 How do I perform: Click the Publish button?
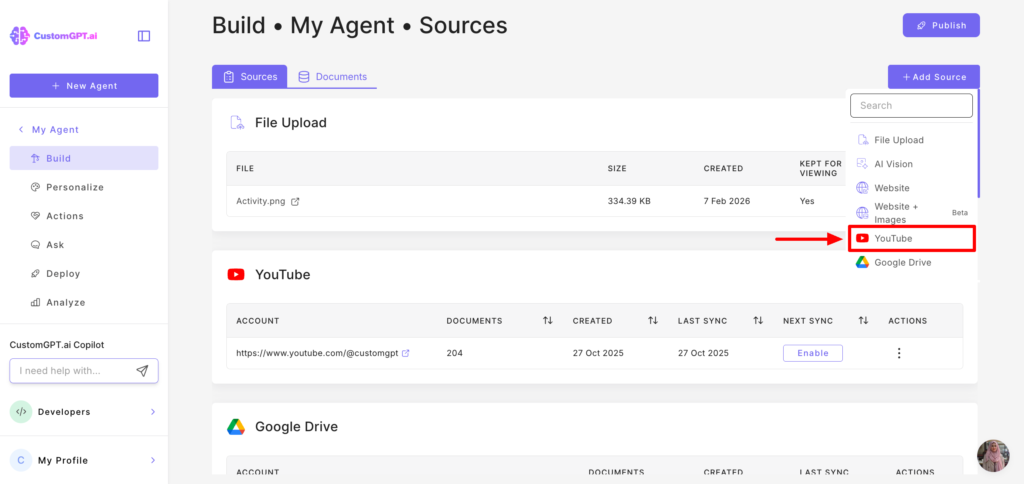[x=940, y=25]
